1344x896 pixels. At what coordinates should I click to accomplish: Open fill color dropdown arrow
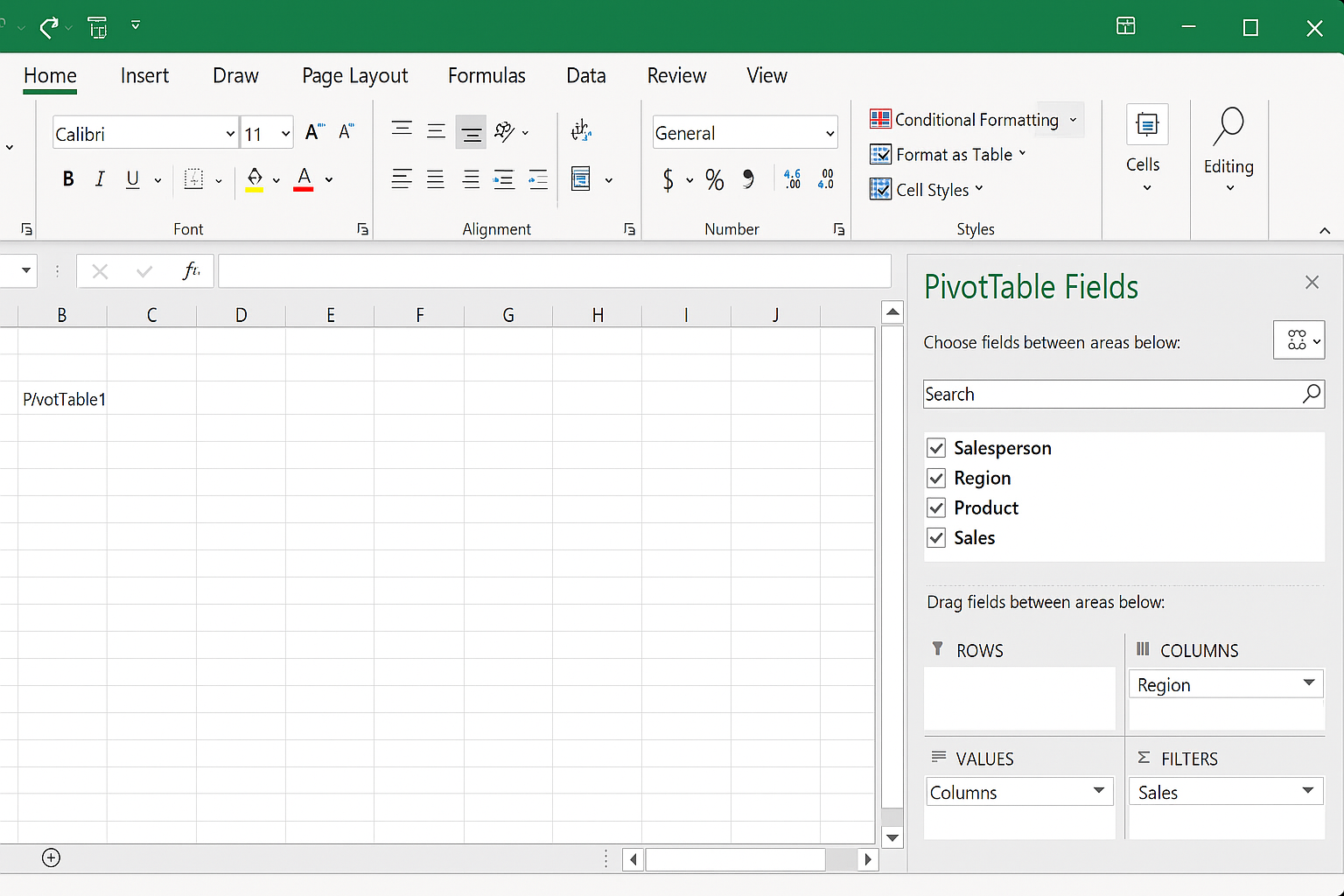tap(276, 180)
